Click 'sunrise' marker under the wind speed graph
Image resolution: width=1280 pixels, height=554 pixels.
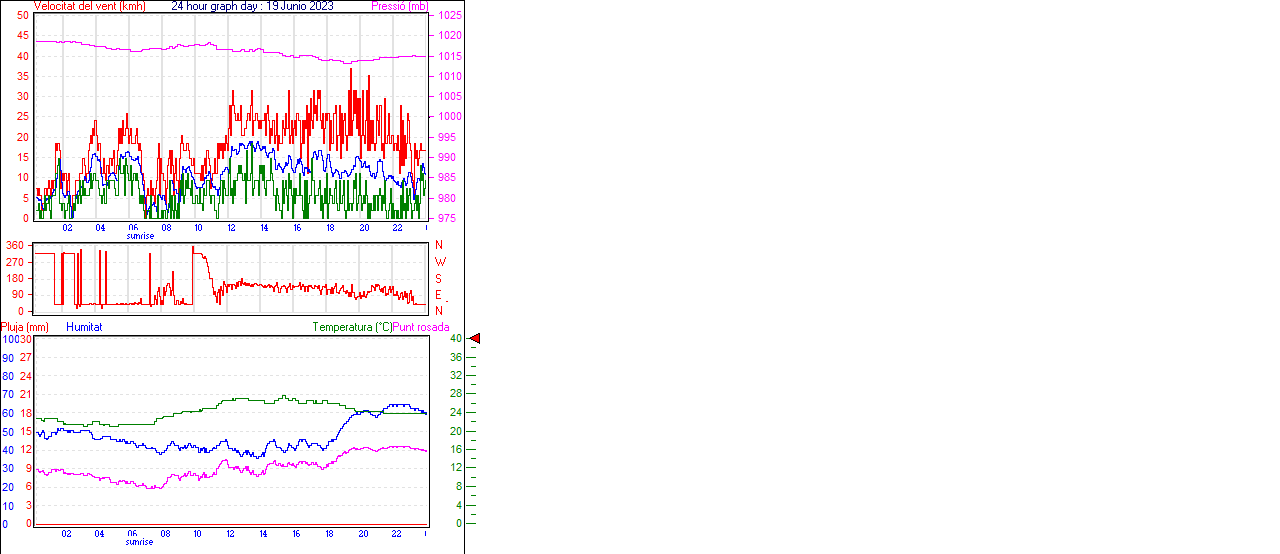(140, 236)
